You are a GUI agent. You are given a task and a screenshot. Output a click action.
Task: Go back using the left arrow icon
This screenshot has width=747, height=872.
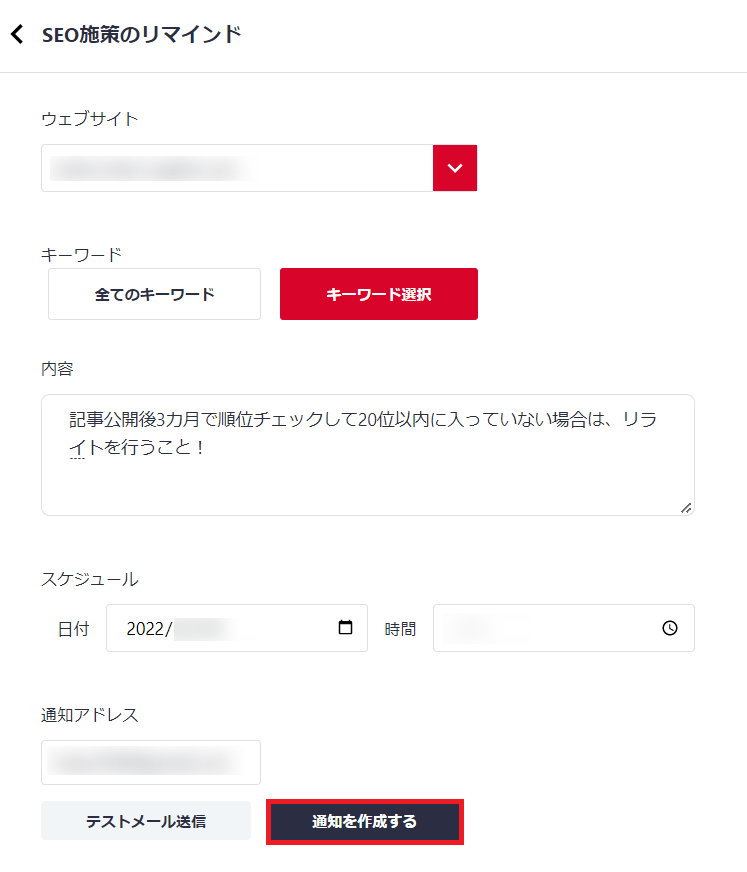[x=17, y=34]
